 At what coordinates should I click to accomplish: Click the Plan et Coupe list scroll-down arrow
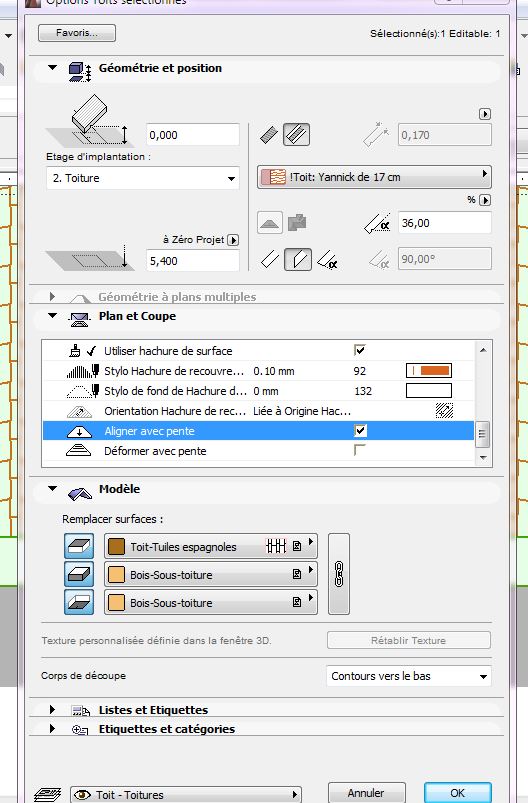click(483, 458)
